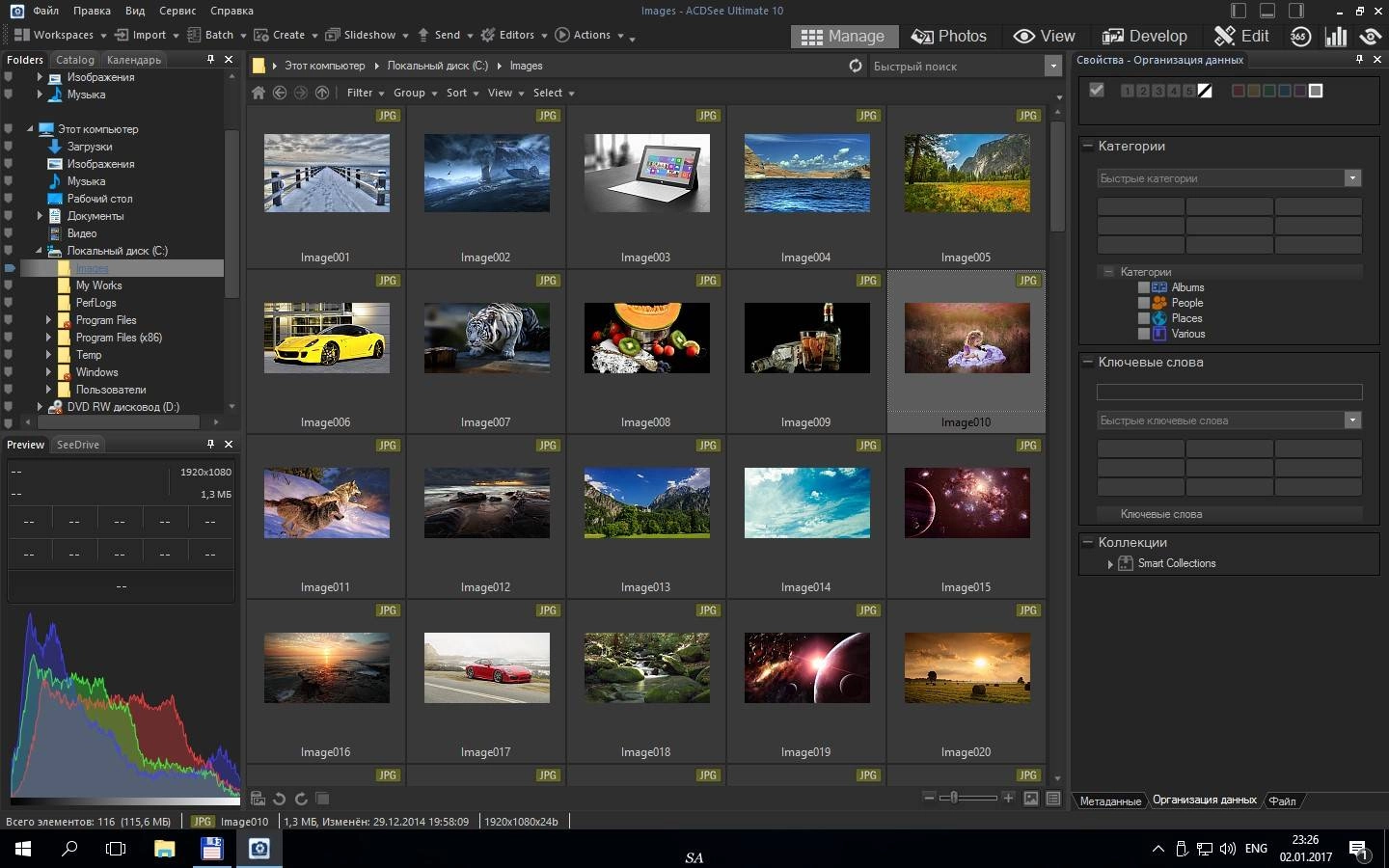The height and width of the screenshot is (868, 1389).
Task: Switch to the Календарь tab
Action: (x=134, y=60)
